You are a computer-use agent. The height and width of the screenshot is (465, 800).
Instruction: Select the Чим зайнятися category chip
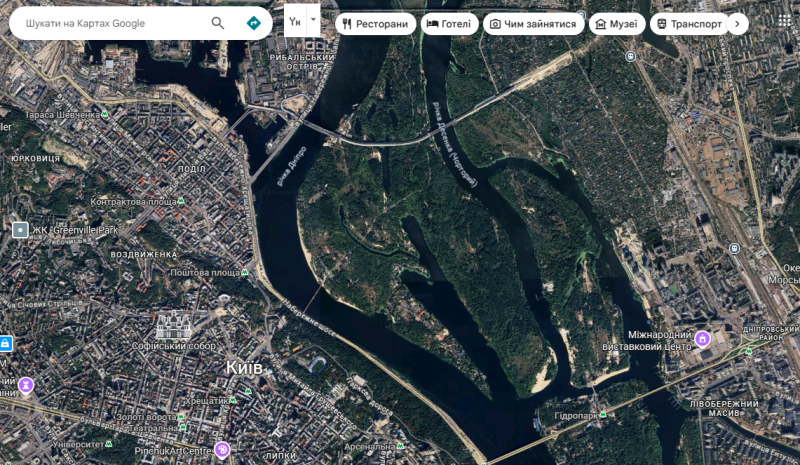tap(535, 23)
